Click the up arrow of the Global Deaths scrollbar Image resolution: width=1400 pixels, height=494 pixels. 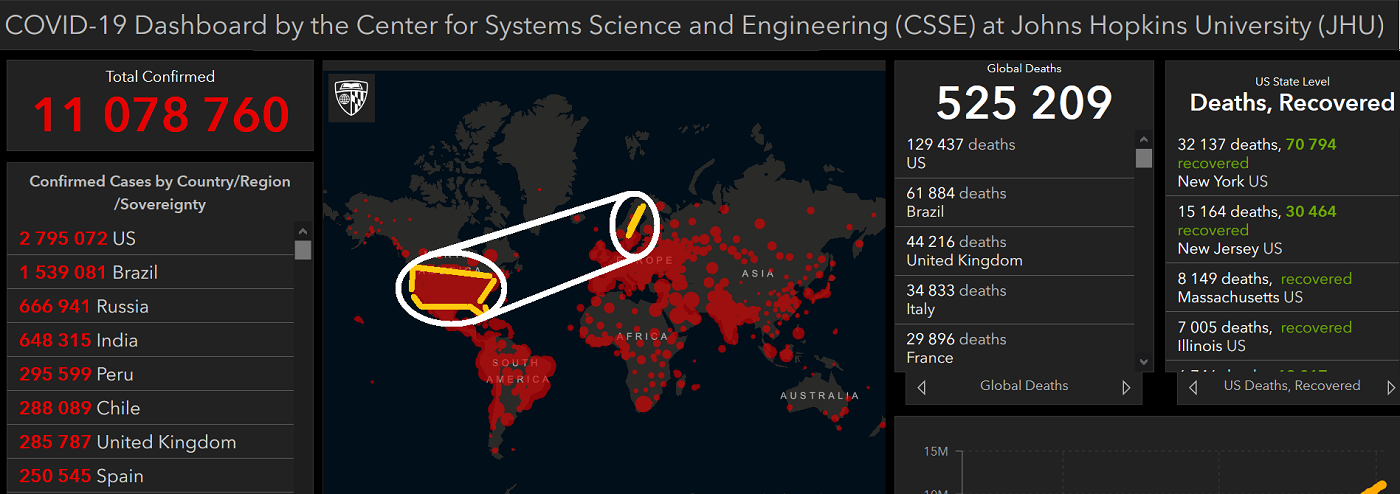[x=1144, y=140]
